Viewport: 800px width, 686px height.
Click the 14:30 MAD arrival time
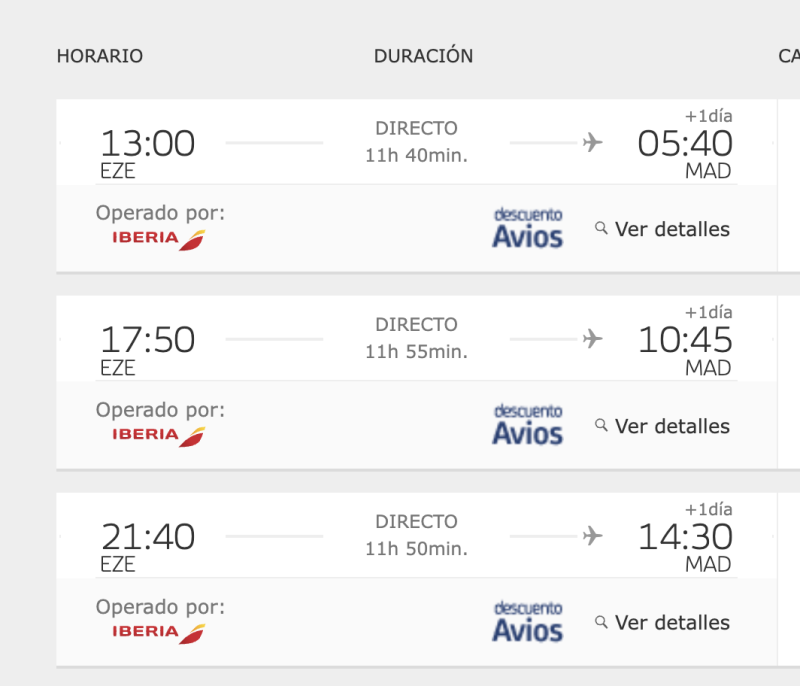(x=685, y=538)
